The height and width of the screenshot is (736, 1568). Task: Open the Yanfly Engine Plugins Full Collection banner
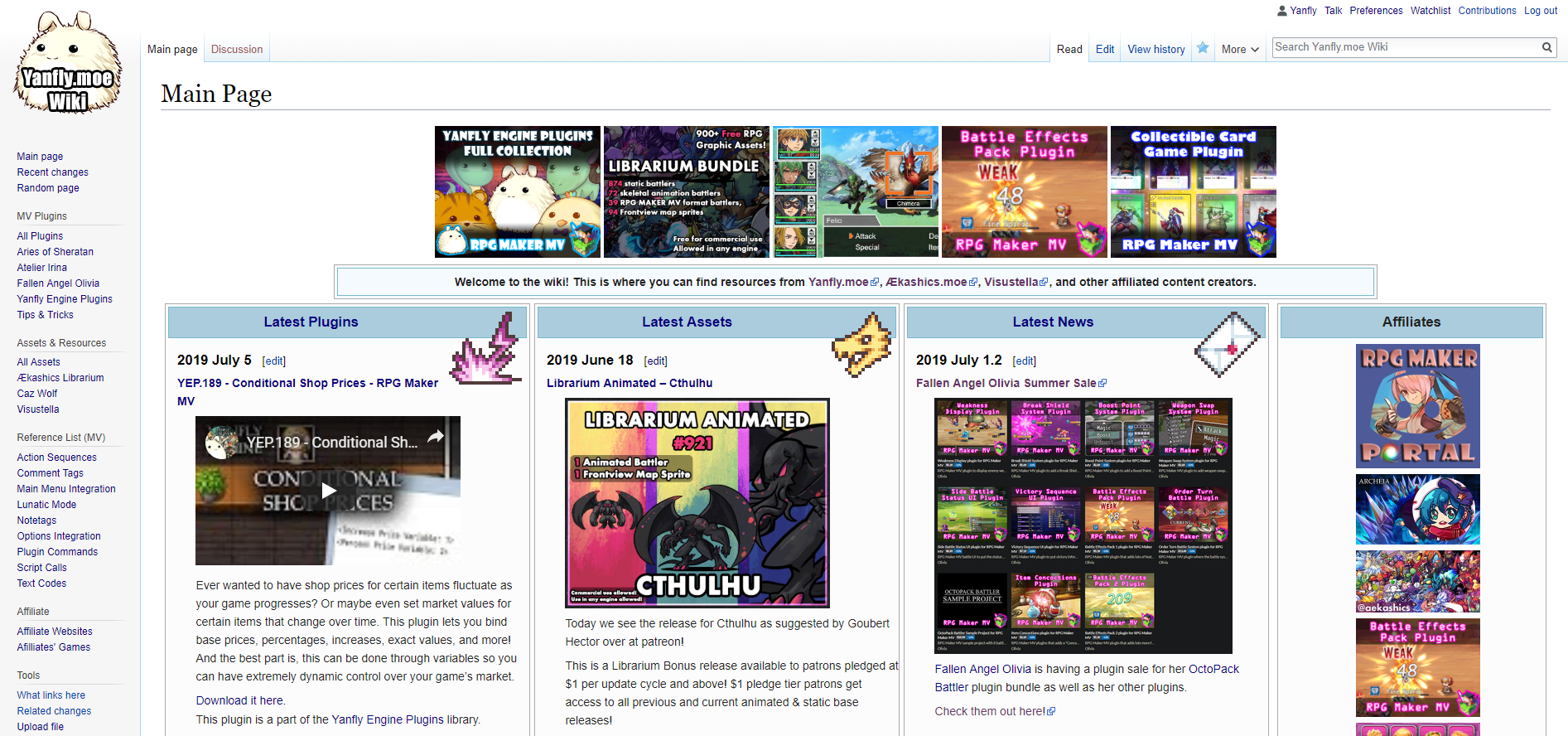pos(518,191)
